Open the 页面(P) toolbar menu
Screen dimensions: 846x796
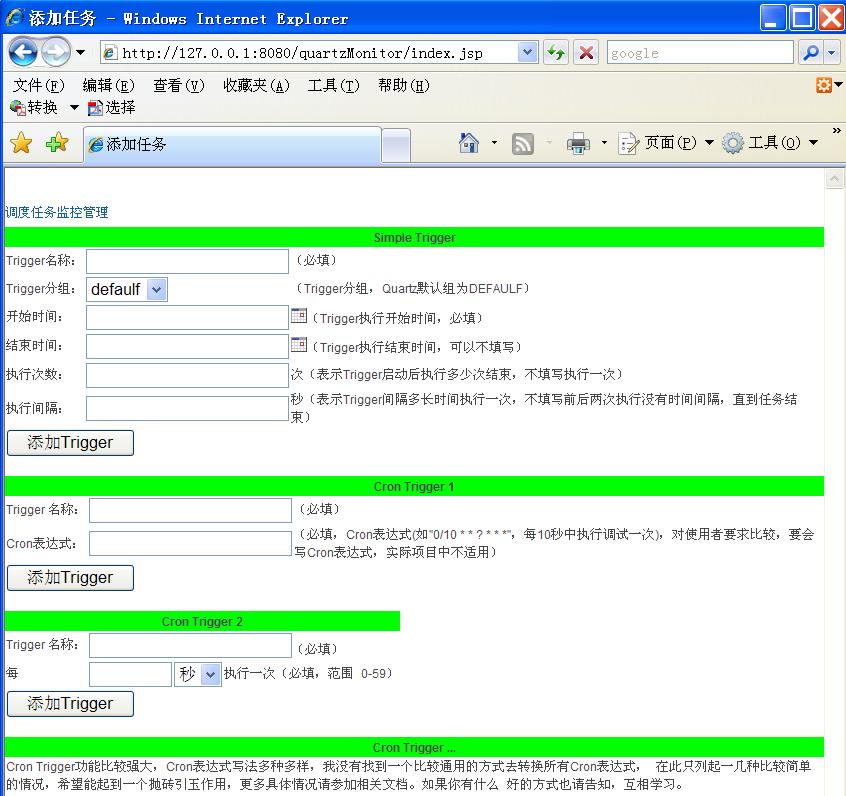[x=666, y=143]
